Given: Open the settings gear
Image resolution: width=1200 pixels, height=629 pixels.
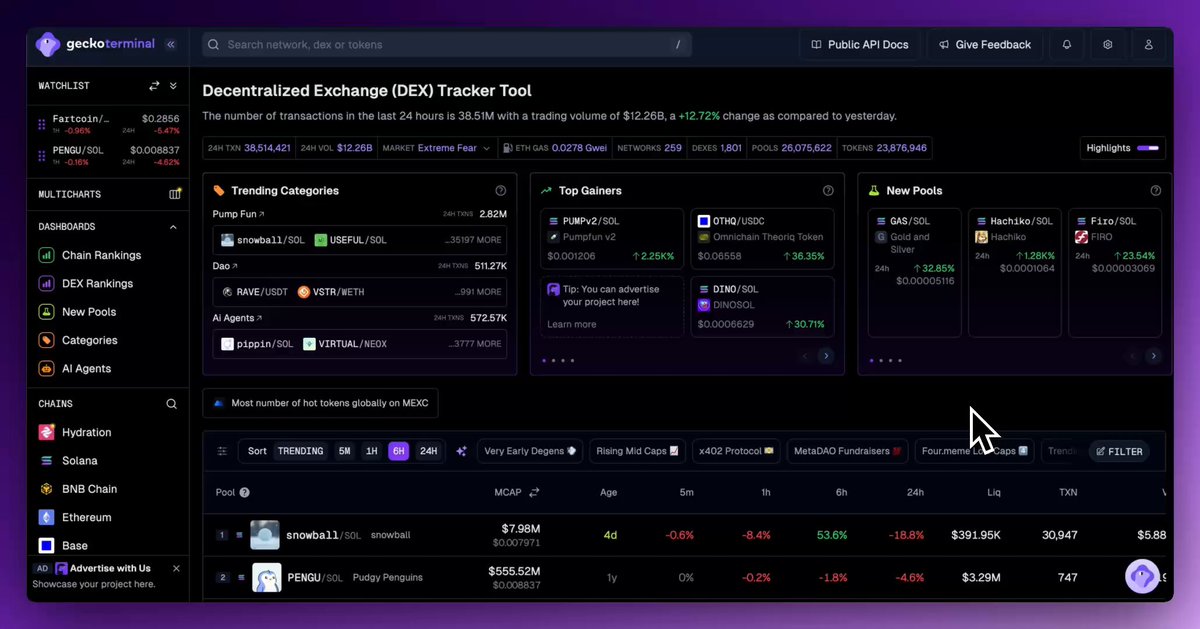Looking at the screenshot, I should click(x=1106, y=44).
